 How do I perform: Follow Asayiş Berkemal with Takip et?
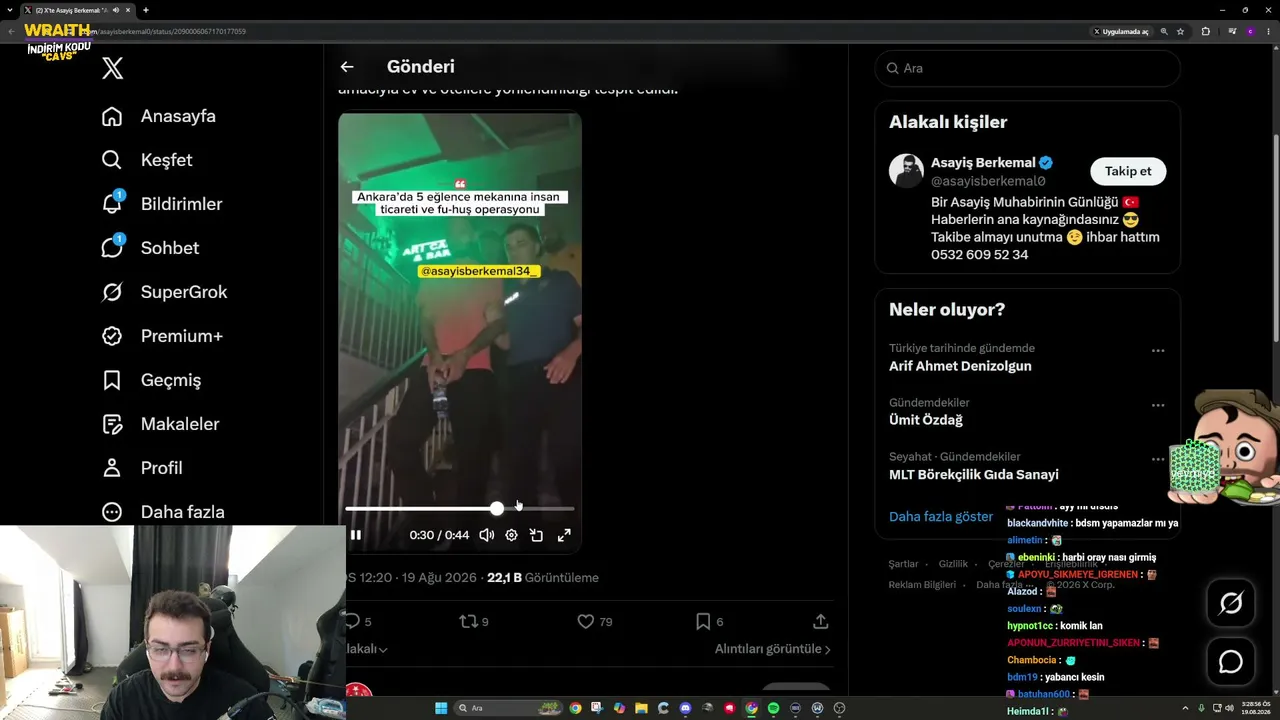click(x=1128, y=171)
